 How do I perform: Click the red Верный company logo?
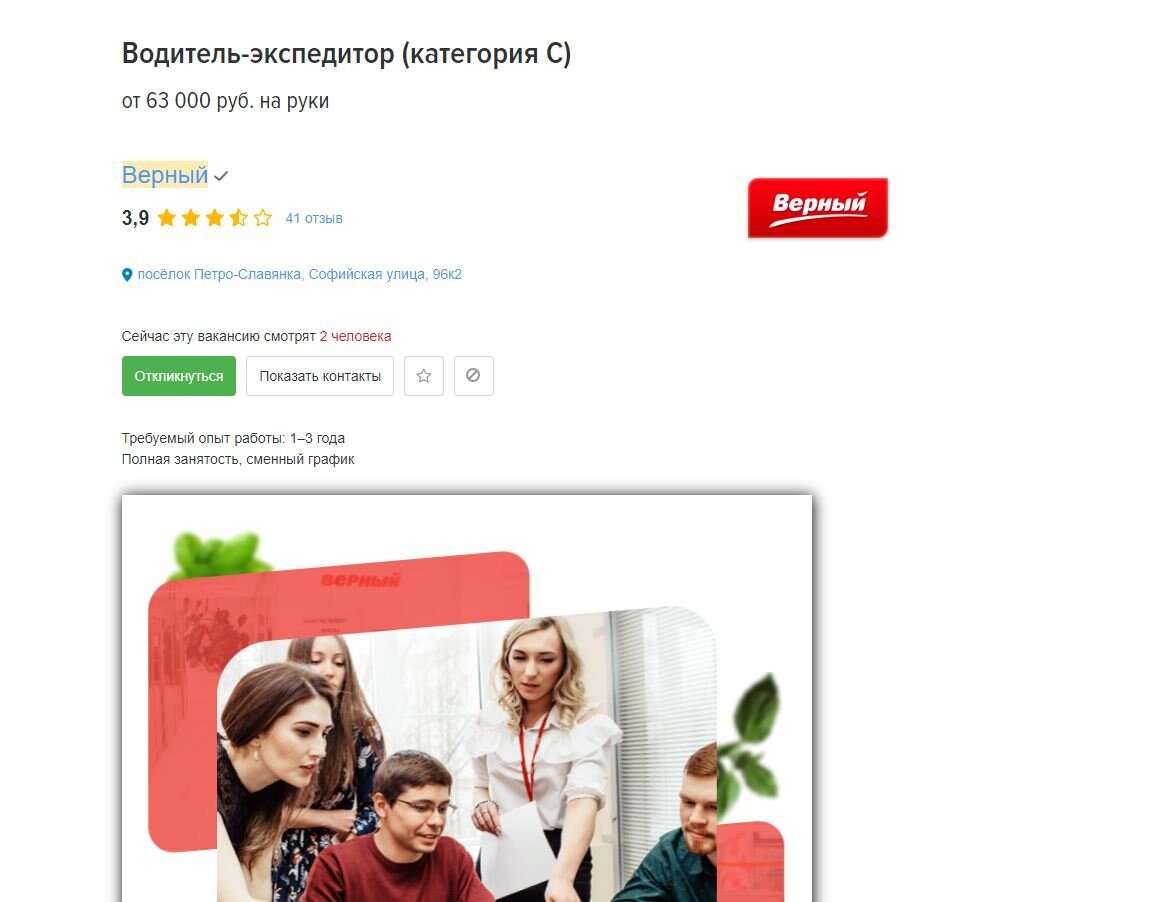[818, 207]
